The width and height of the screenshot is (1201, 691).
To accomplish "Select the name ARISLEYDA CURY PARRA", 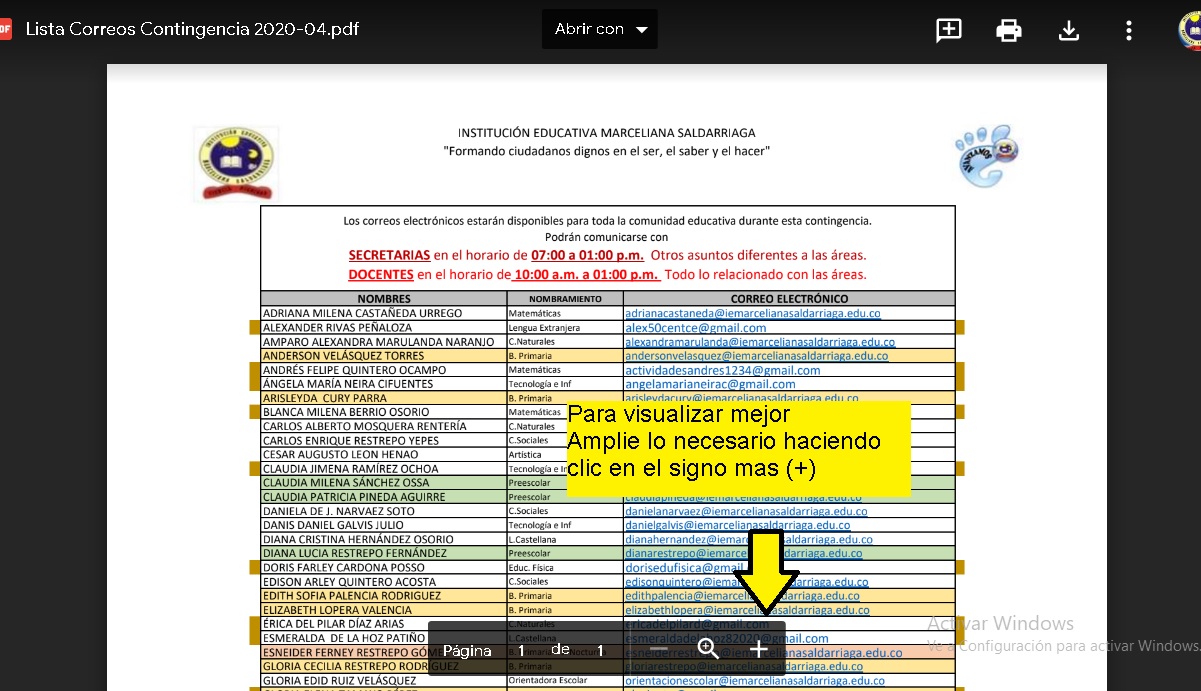I will (324, 398).
